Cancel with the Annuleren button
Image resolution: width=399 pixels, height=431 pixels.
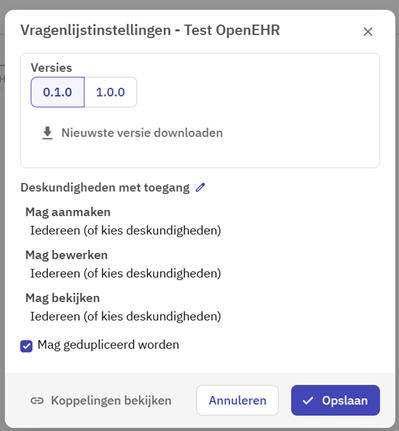[237, 400]
